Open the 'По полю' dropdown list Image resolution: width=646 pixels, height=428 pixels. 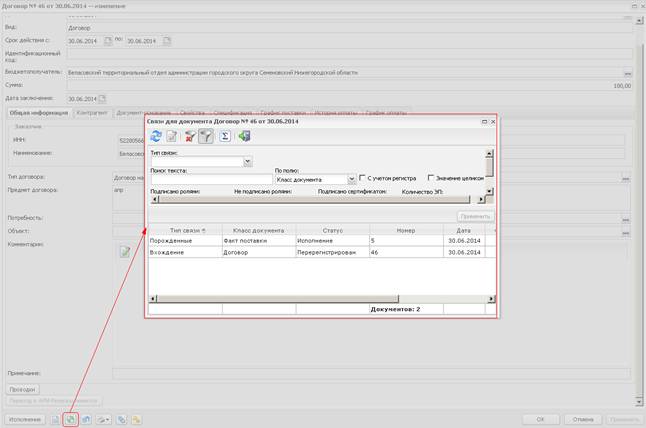tap(351, 179)
